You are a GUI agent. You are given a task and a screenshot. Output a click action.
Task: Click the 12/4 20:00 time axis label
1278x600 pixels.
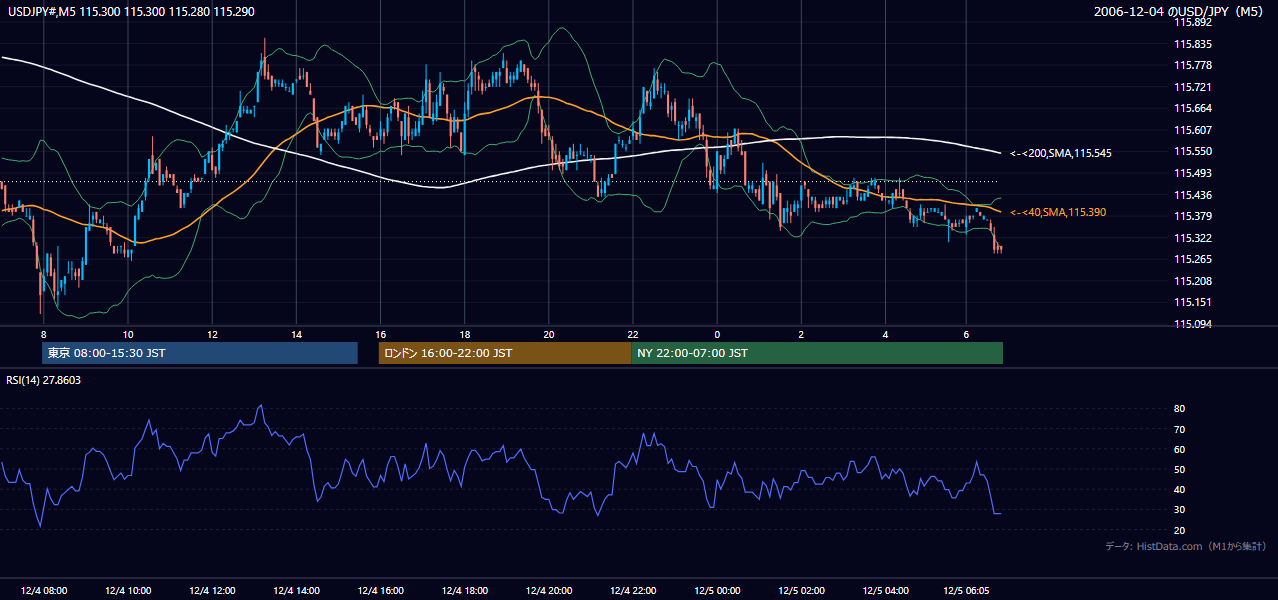point(549,591)
